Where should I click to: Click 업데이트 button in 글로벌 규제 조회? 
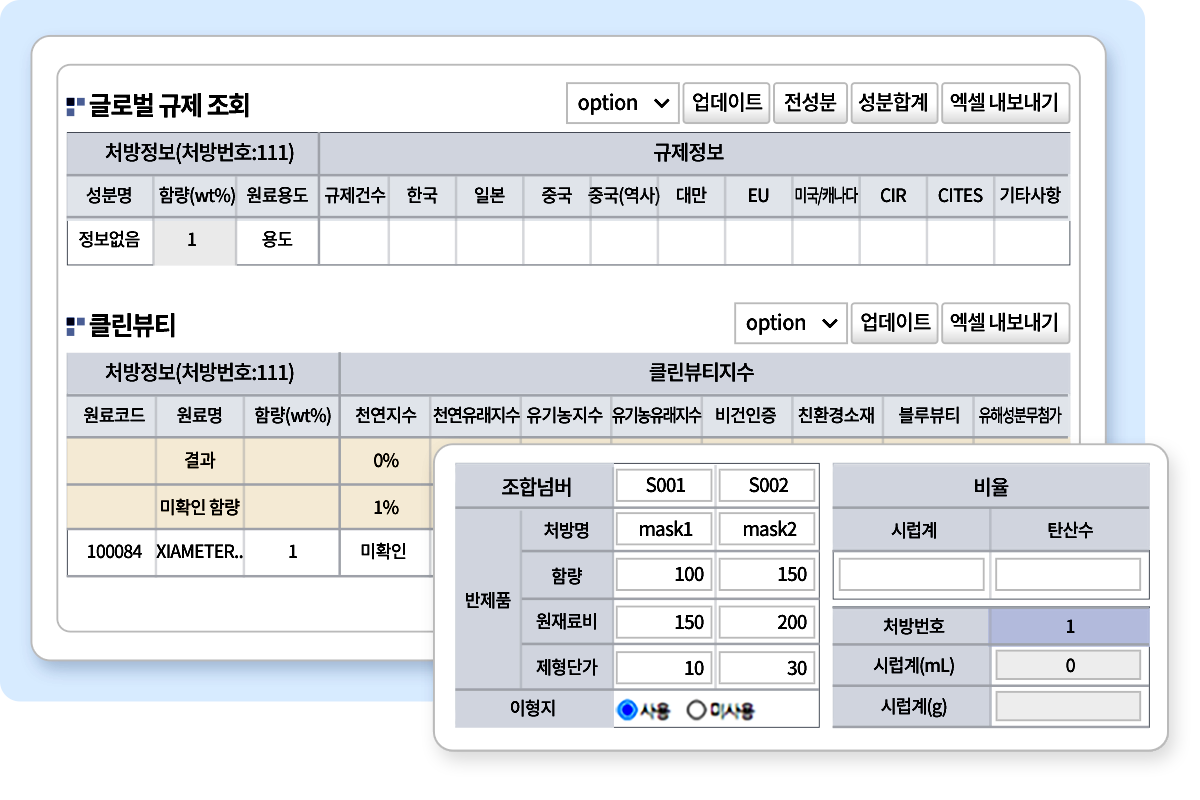point(727,103)
